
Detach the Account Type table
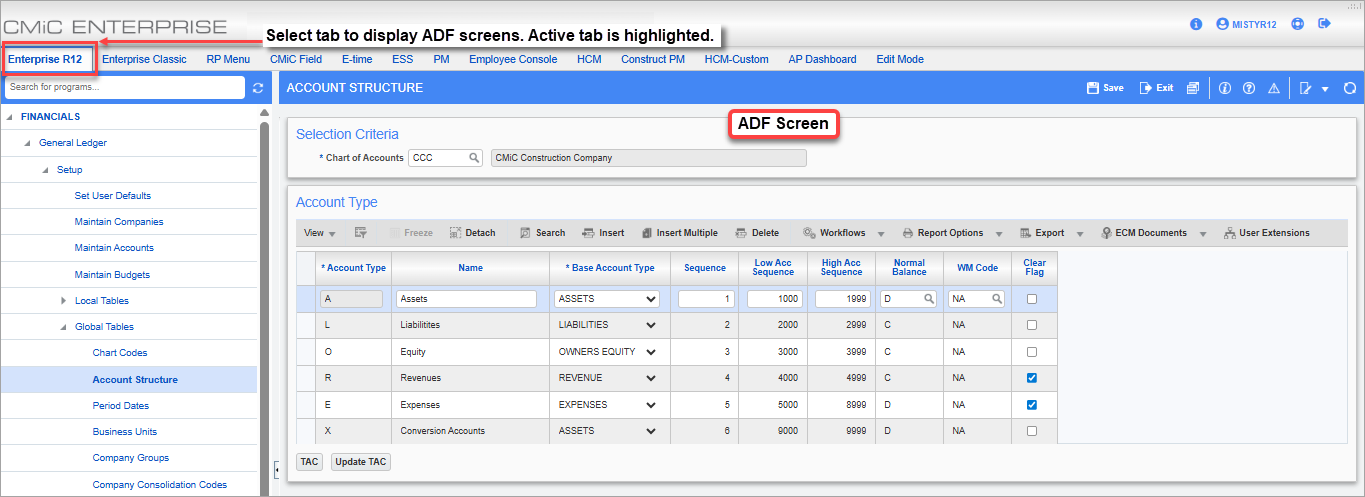point(472,233)
